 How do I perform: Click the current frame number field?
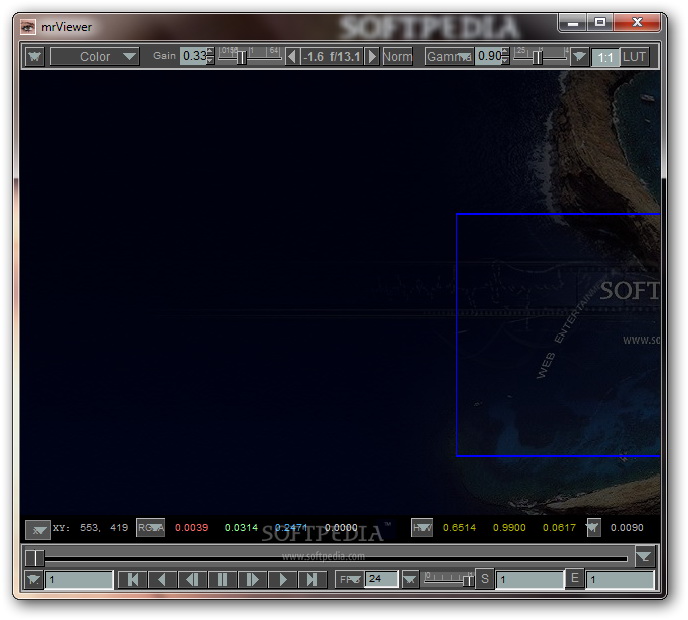click(x=79, y=580)
